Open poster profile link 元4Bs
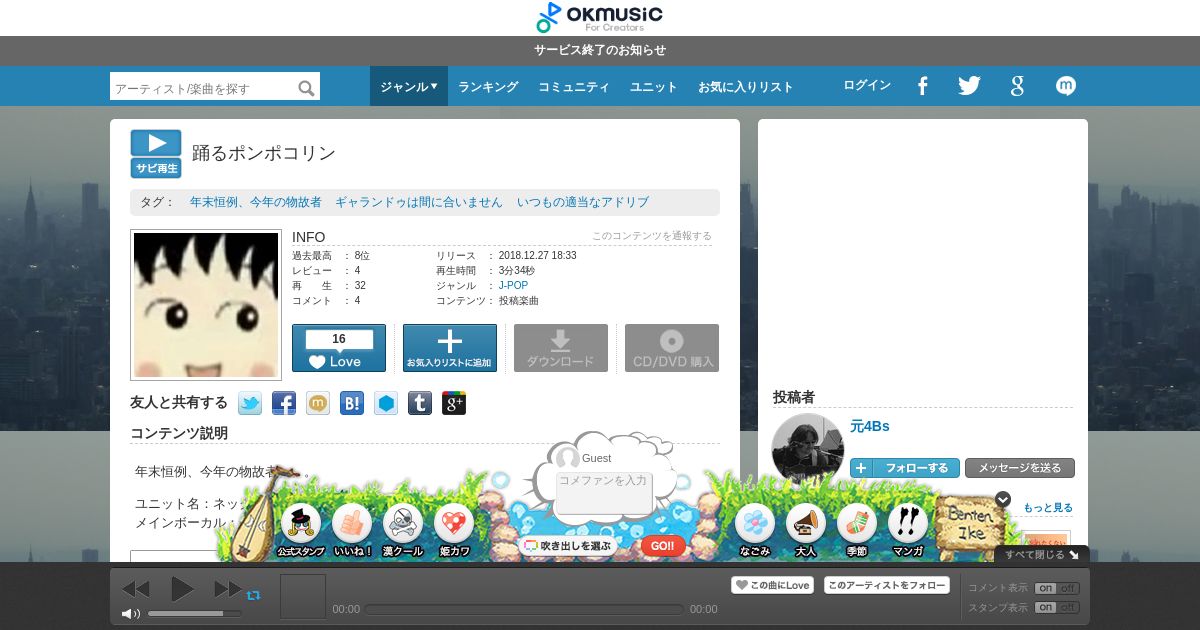The image size is (1200, 630). (x=870, y=426)
